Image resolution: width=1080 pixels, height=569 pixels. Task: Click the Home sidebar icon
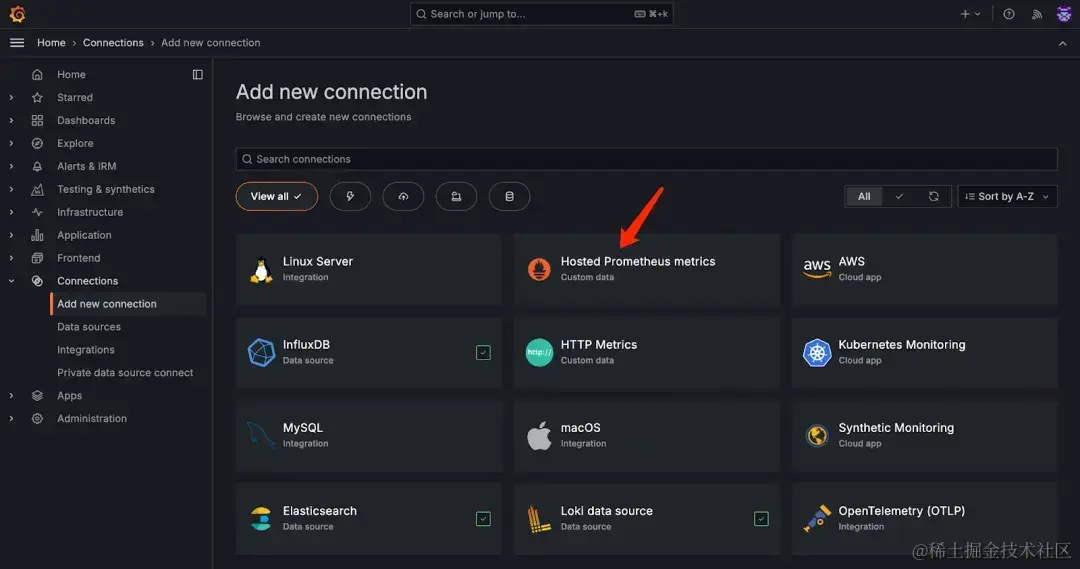click(x=37, y=74)
